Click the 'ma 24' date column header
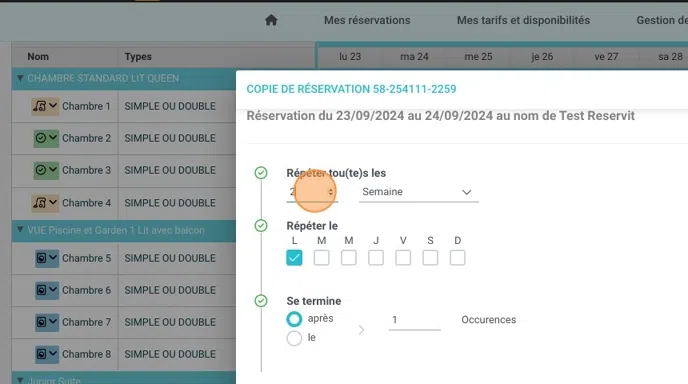This screenshot has width=688, height=384. (414, 57)
